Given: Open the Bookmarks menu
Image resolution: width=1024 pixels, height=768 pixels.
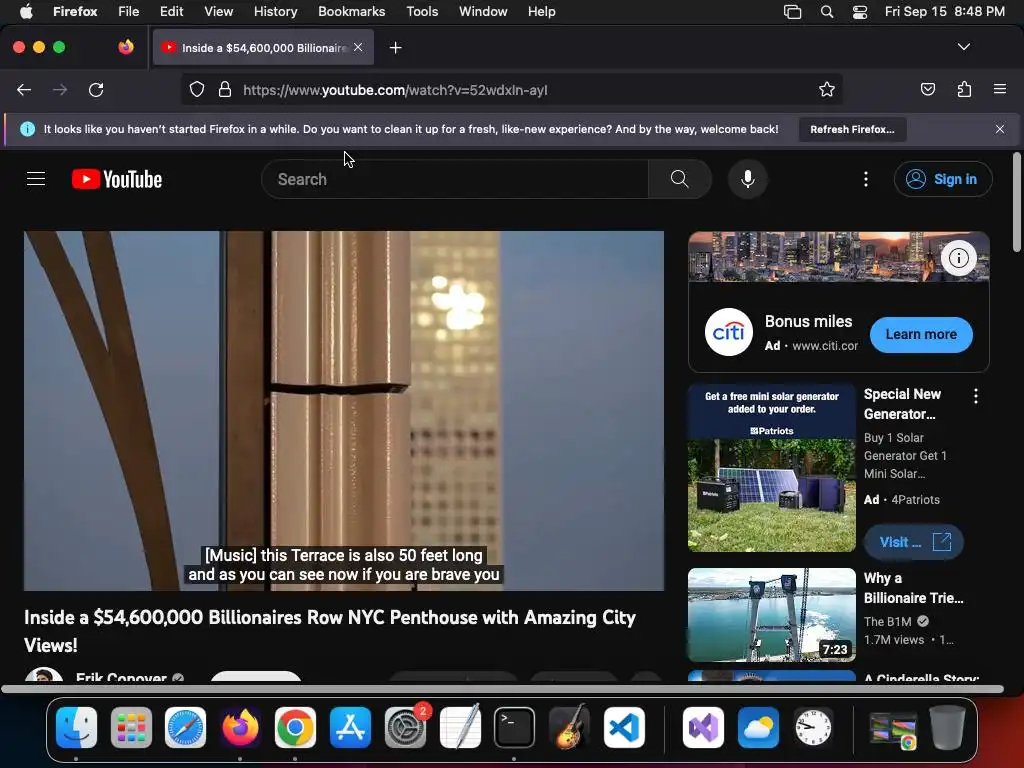Looking at the screenshot, I should [x=351, y=12].
